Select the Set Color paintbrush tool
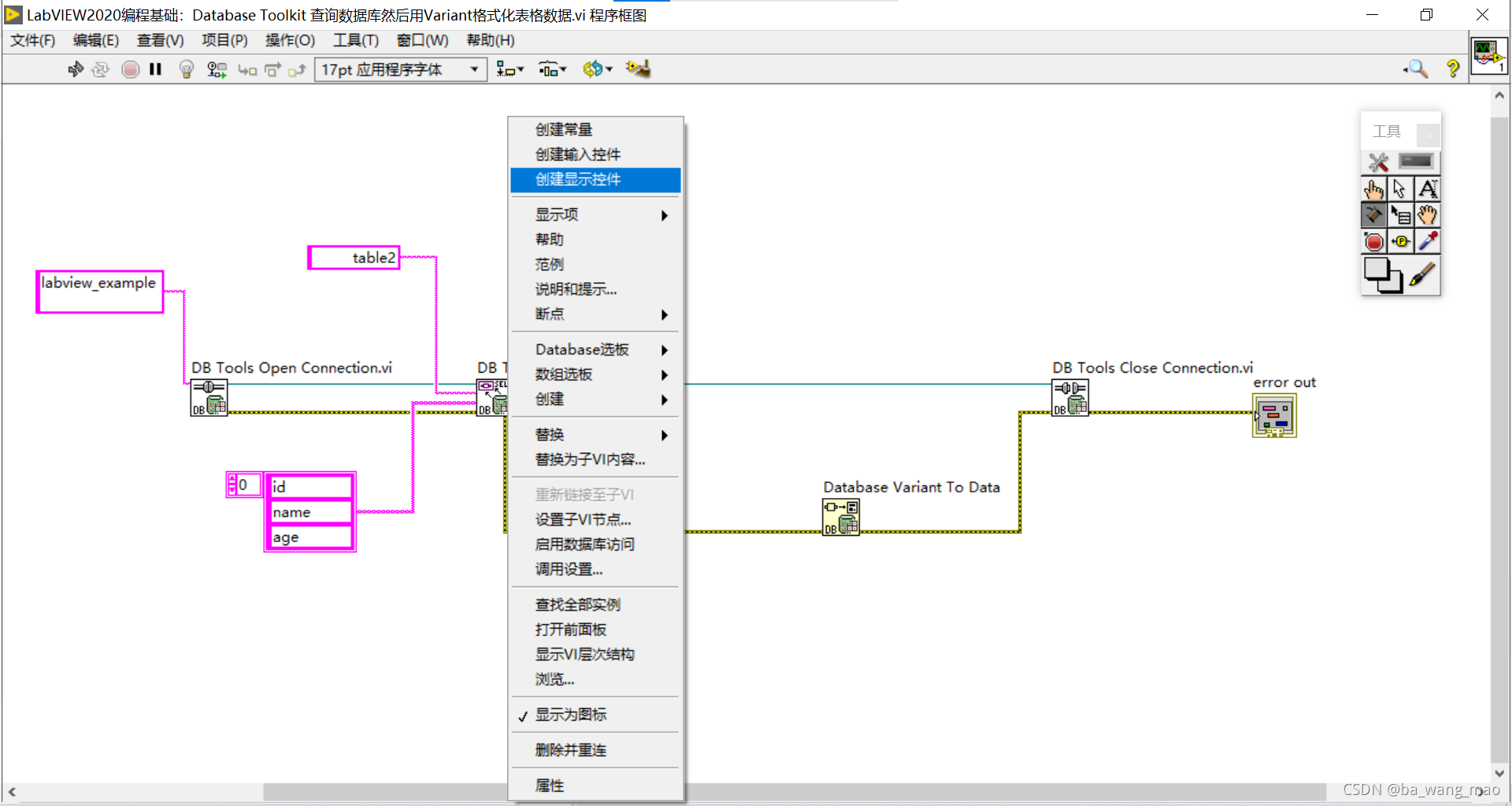Image resolution: width=1512 pixels, height=806 pixels. click(x=1423, y=275)
